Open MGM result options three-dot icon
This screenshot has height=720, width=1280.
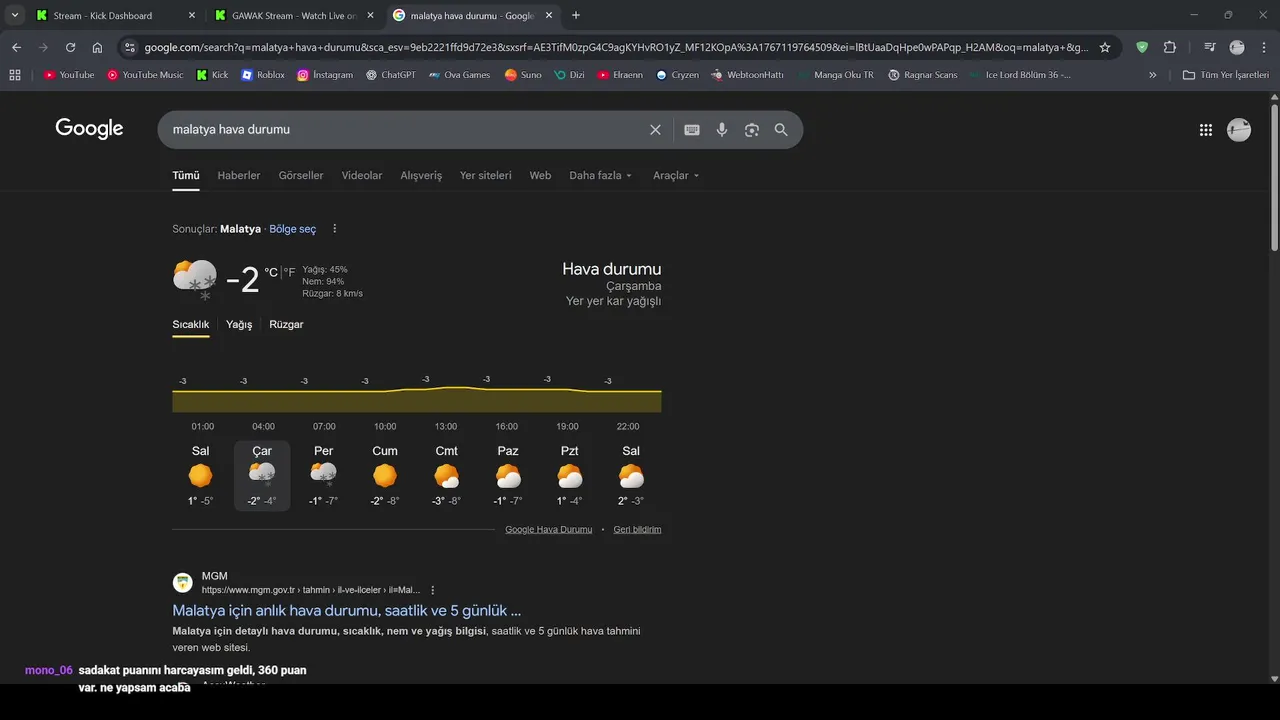click(x=433, y=590)
